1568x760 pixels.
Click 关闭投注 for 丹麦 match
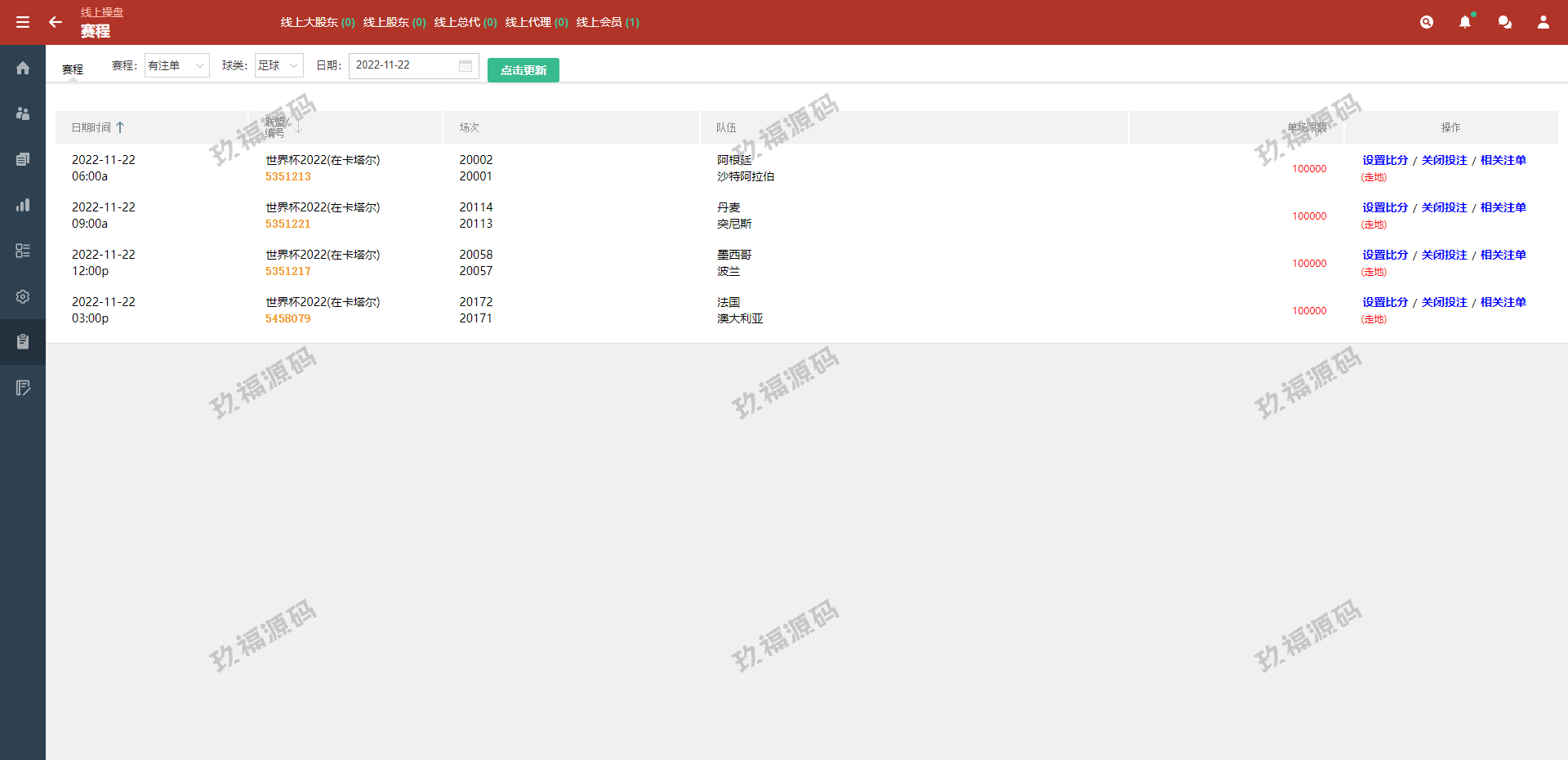click(x=1444, y=207)
